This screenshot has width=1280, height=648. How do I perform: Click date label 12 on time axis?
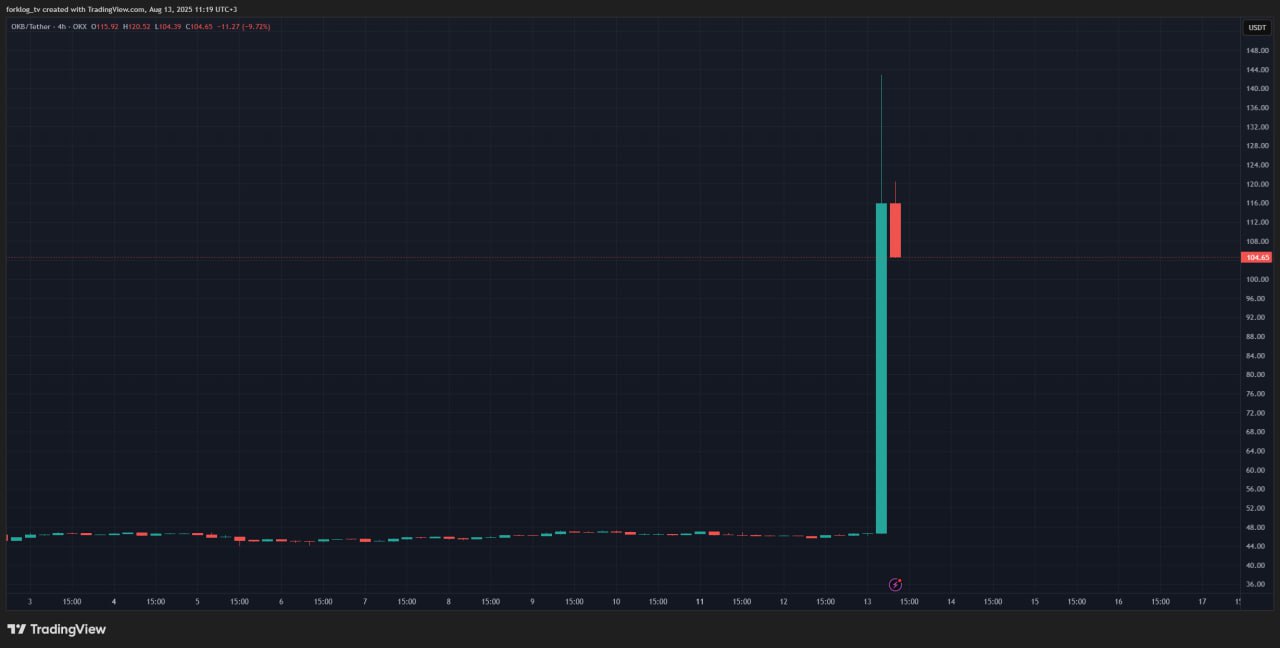click(784, 602)
